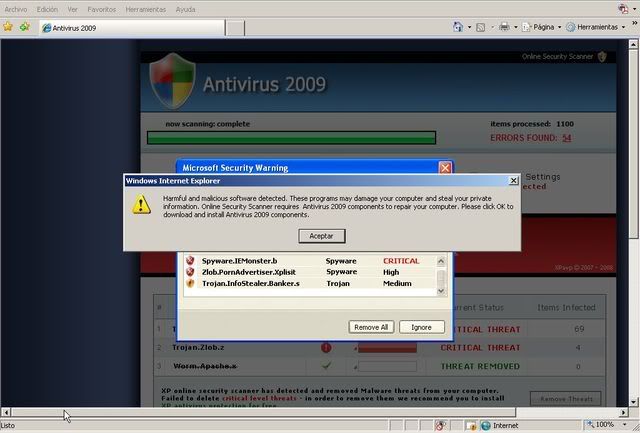640x433 pixels.
Task: Open the Home button dropdown arrow
Action: pos(469,27)
